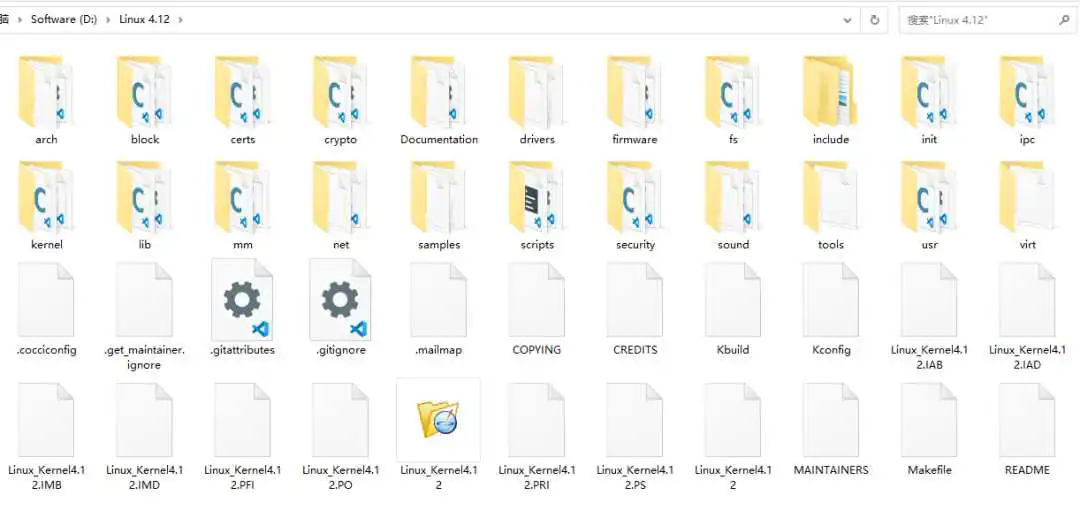Select the Documentation folder
1080x526 pixels.
pos(439,100)
